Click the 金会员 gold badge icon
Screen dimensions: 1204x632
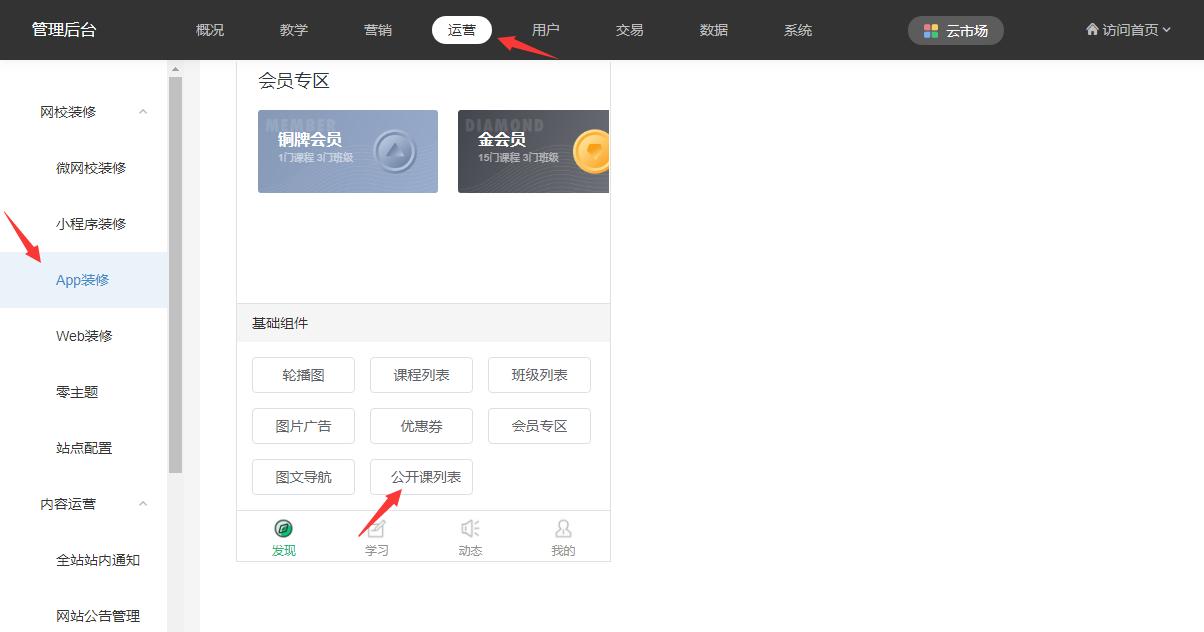(593, 152)
